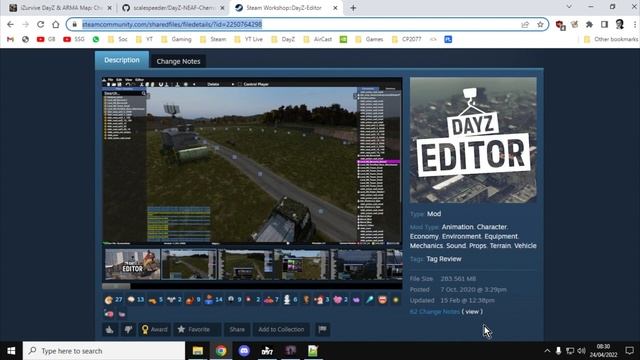Expand the Steam bookmarks folder

coord(213,39)
